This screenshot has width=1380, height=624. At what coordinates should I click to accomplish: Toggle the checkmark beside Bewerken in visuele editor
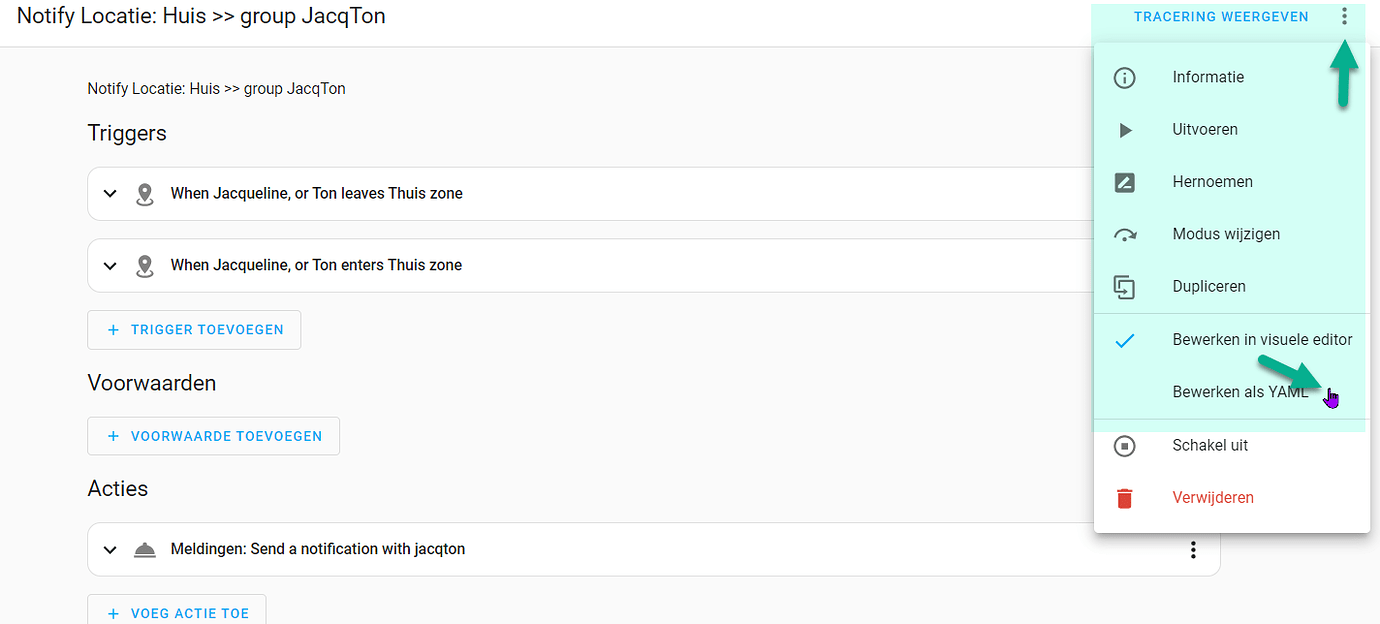[x=1125, y=340]
